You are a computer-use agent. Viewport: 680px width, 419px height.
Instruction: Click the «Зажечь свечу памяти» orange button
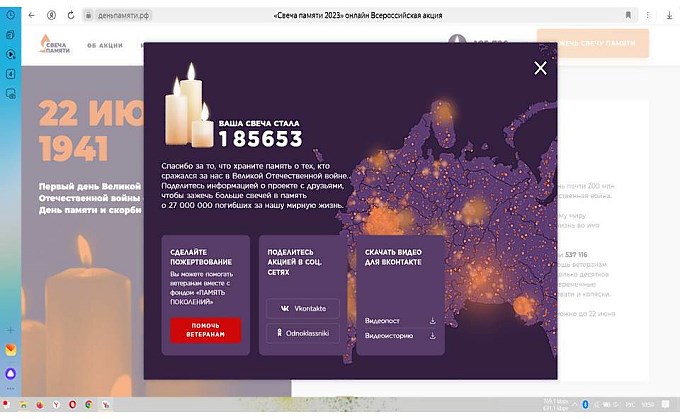pyautogui.click(x=593, y=43)
